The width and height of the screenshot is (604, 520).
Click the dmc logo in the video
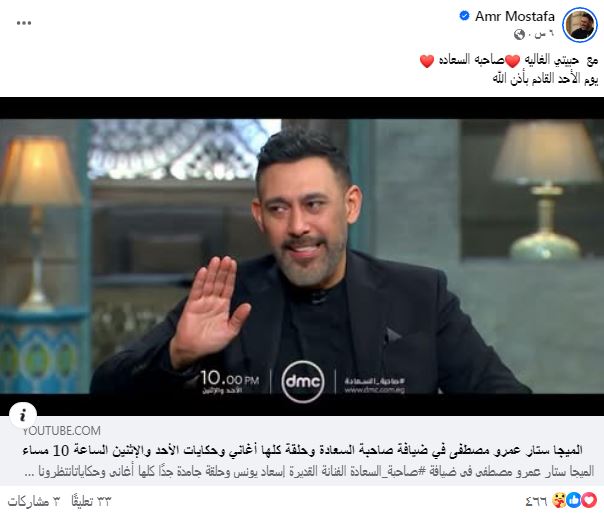pyautogui.click(x=303, y=381)
